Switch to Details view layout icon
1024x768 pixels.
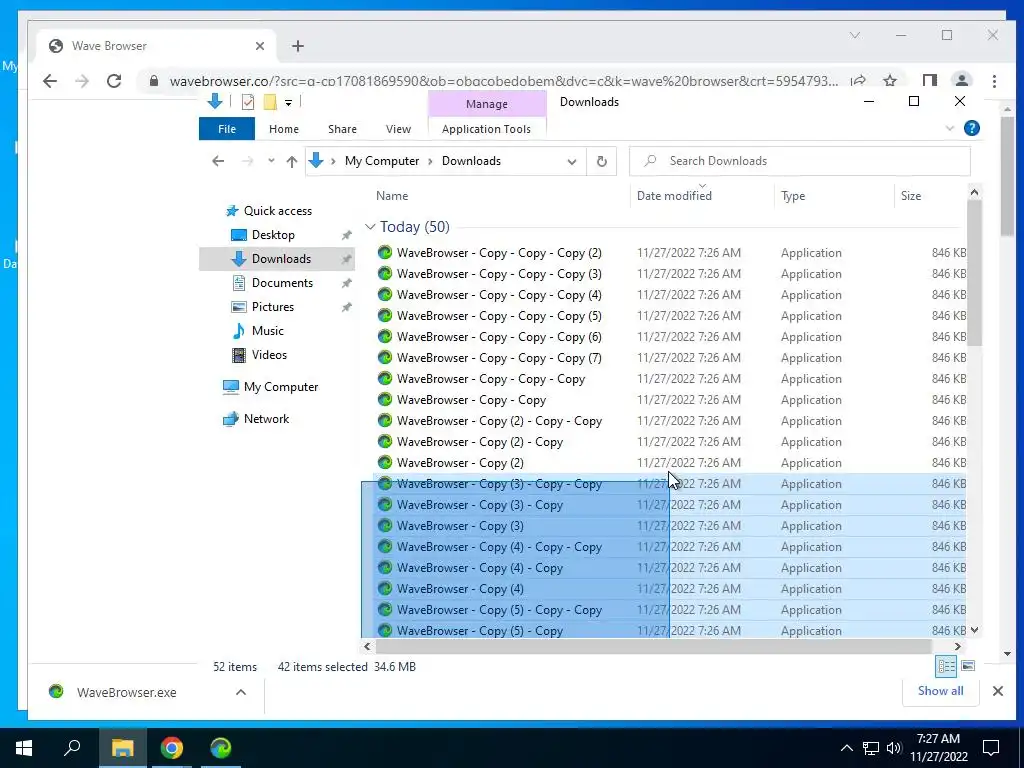[x=946, y=665]
